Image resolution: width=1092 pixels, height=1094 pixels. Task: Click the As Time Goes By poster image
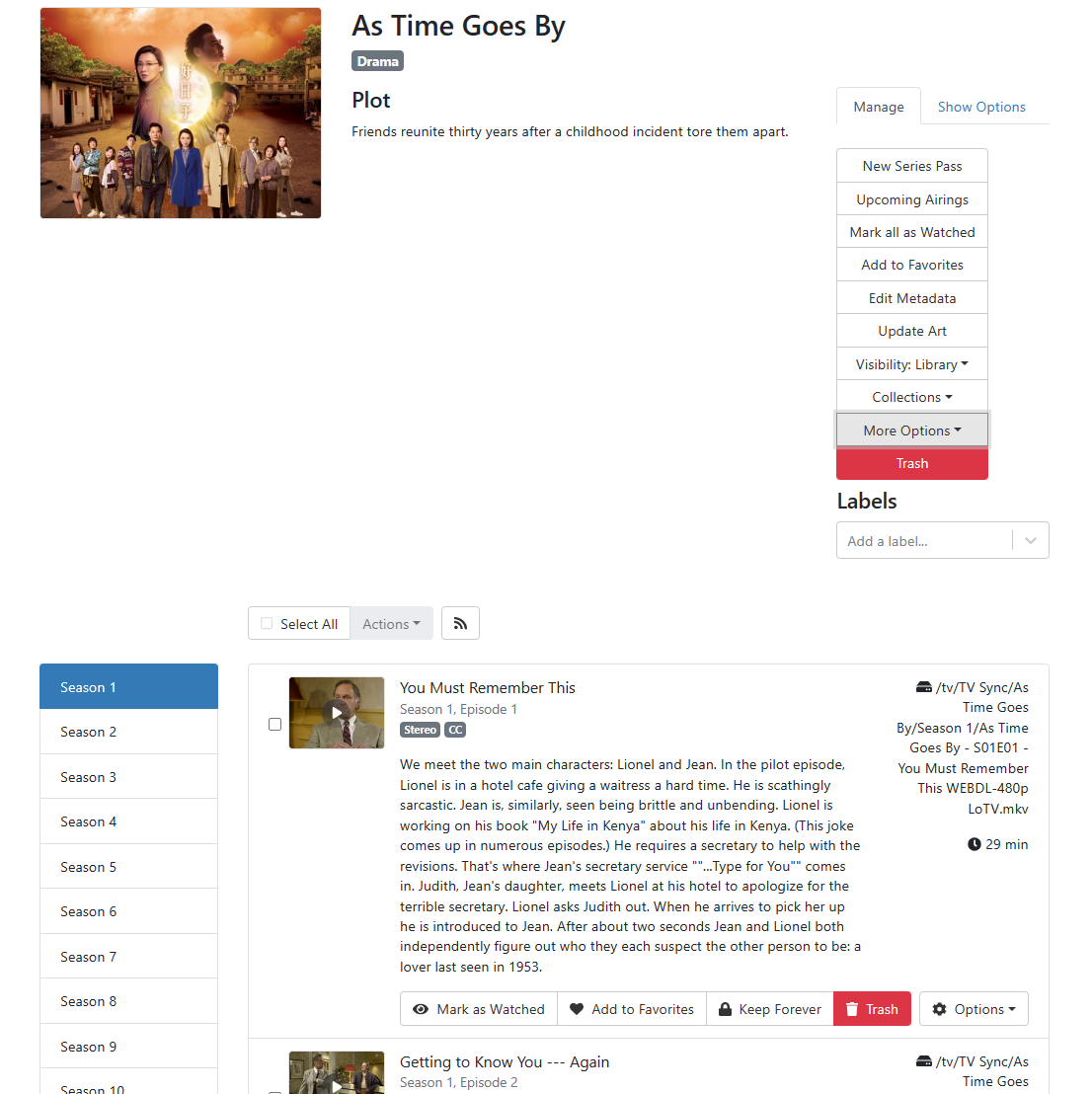(181, 113)
